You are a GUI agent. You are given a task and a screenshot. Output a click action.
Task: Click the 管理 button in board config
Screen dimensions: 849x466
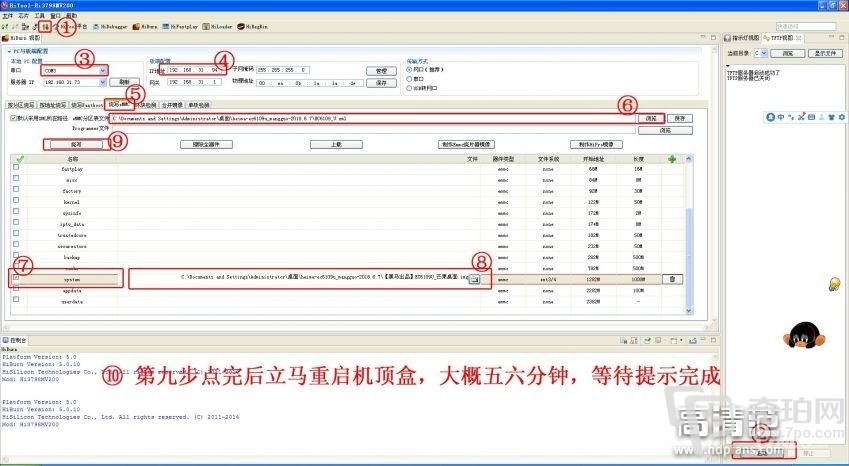(381, 70)
